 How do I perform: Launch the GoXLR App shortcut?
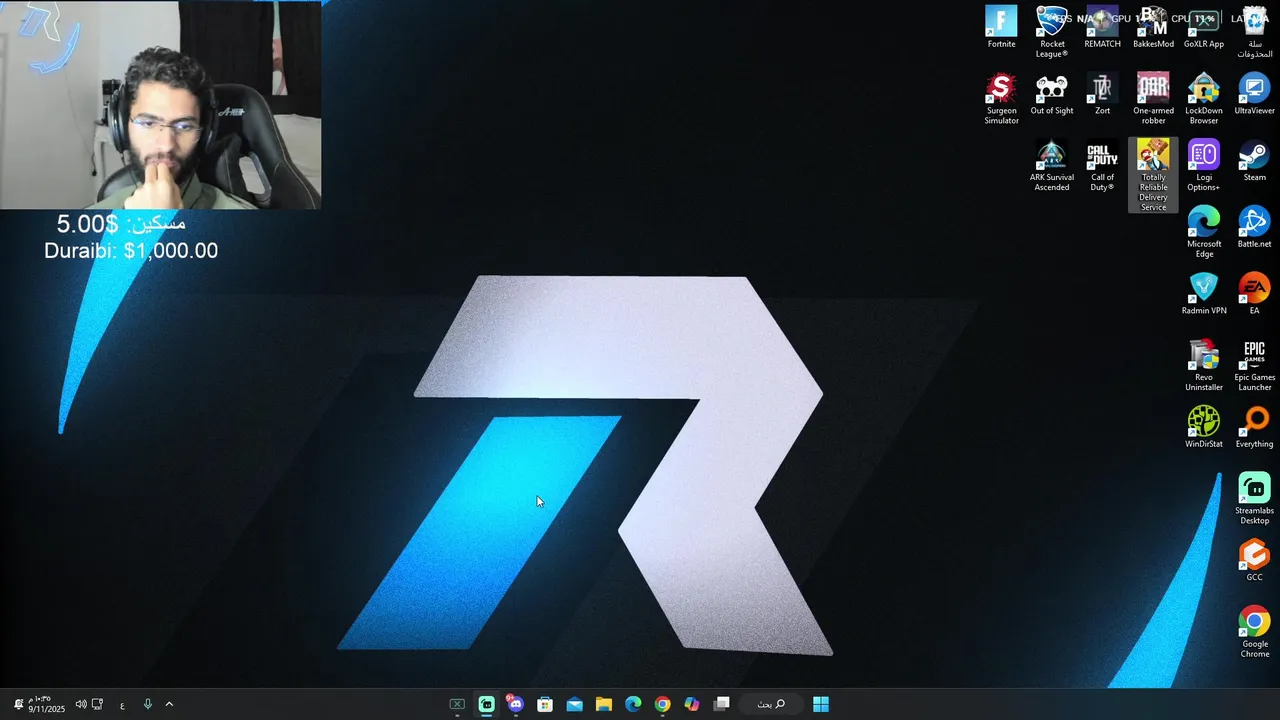click(1204, 27)
